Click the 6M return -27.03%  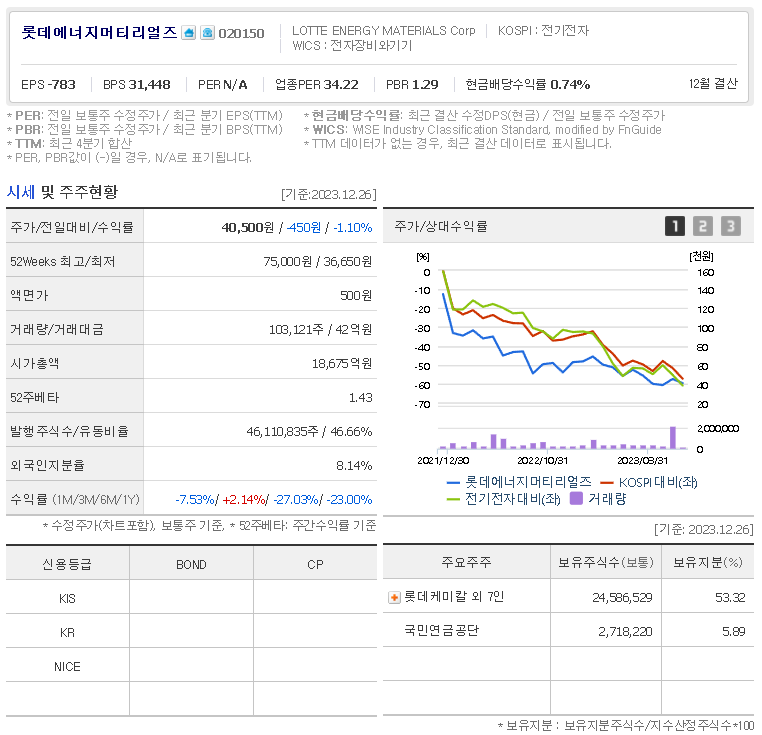[x=296, y=500]
